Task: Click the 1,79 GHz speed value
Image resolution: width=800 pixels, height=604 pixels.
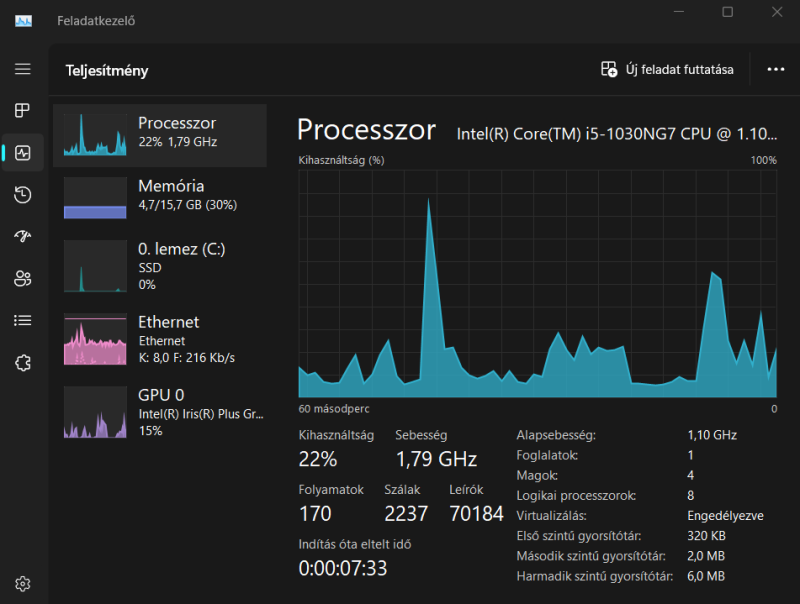Action: [x=436, y=459]
